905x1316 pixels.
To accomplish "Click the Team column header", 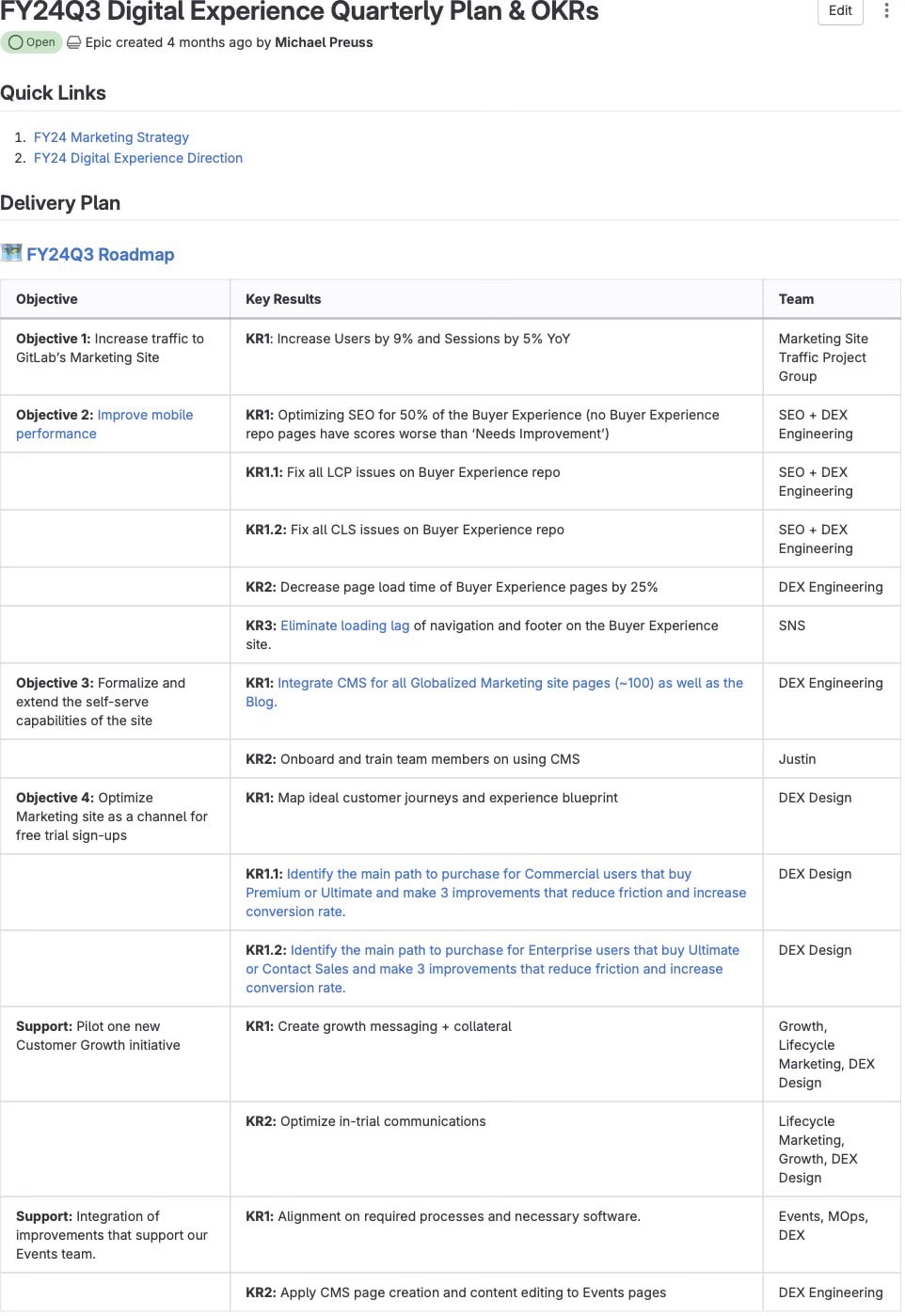I will pyautogui.click(x=796, y=299).
